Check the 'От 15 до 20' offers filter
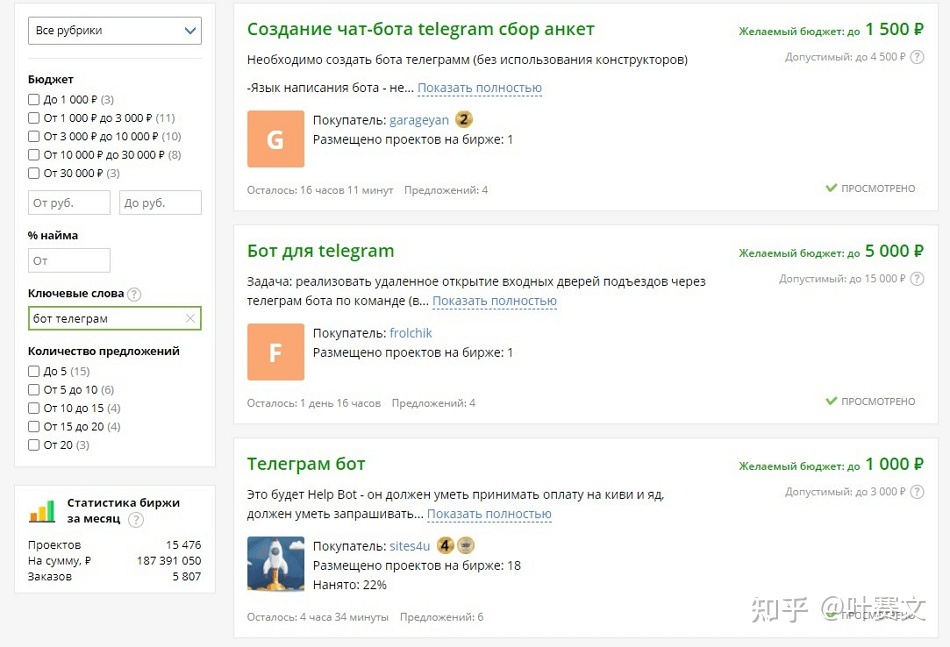The width and height of the screenshot is (950, 647). tap(34, 426)
